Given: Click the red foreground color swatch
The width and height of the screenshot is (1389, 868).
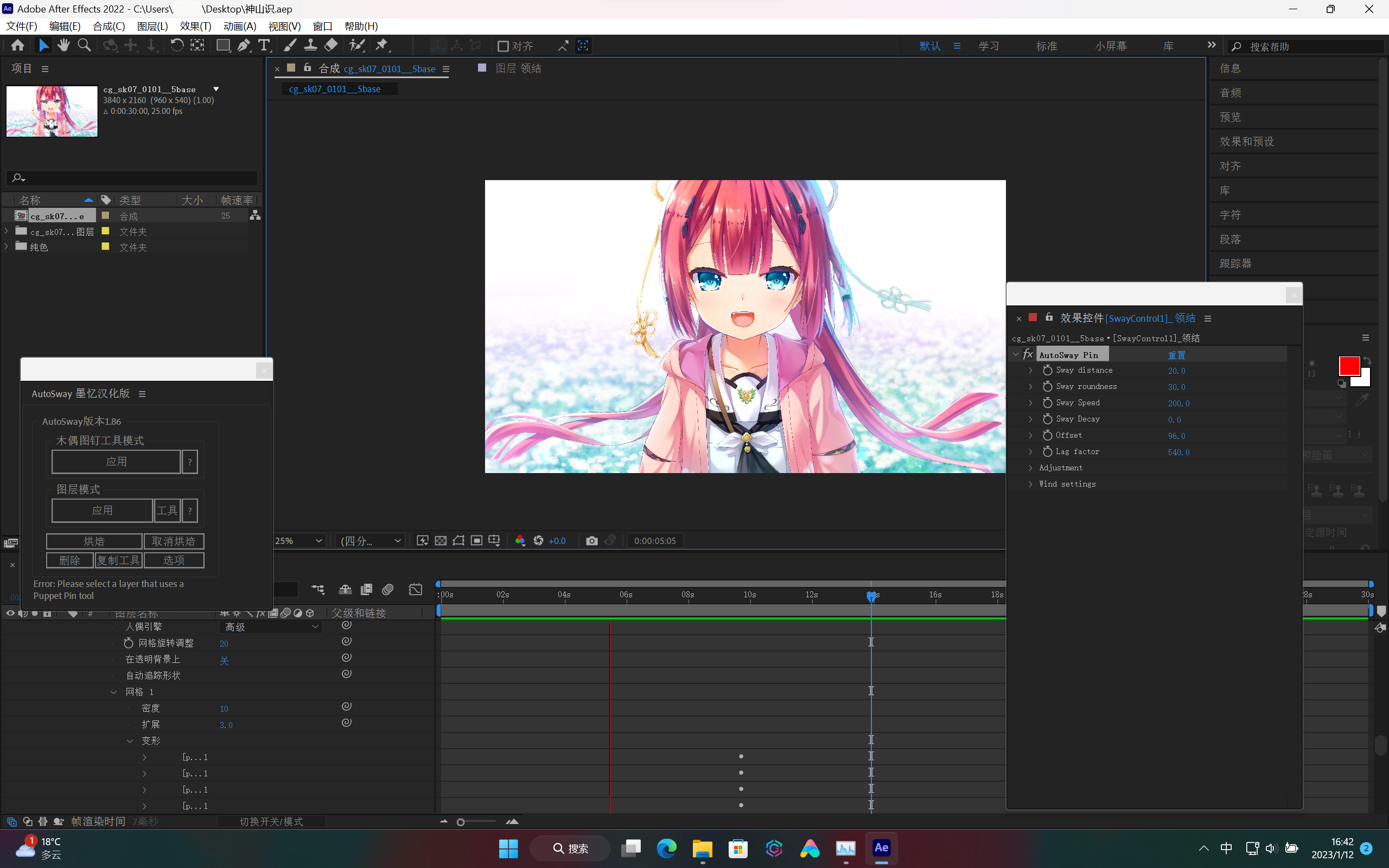Looking at the screenshot, I should [x=1349, y=366].
